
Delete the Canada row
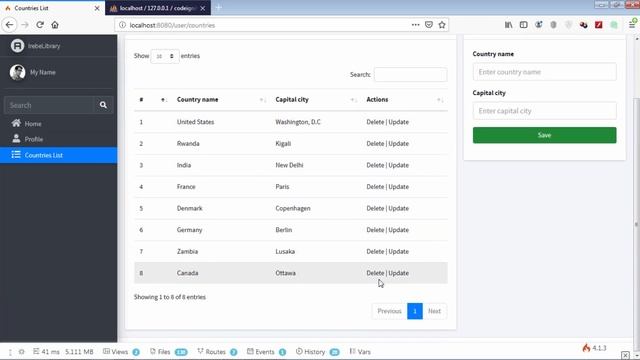[375, 273]
